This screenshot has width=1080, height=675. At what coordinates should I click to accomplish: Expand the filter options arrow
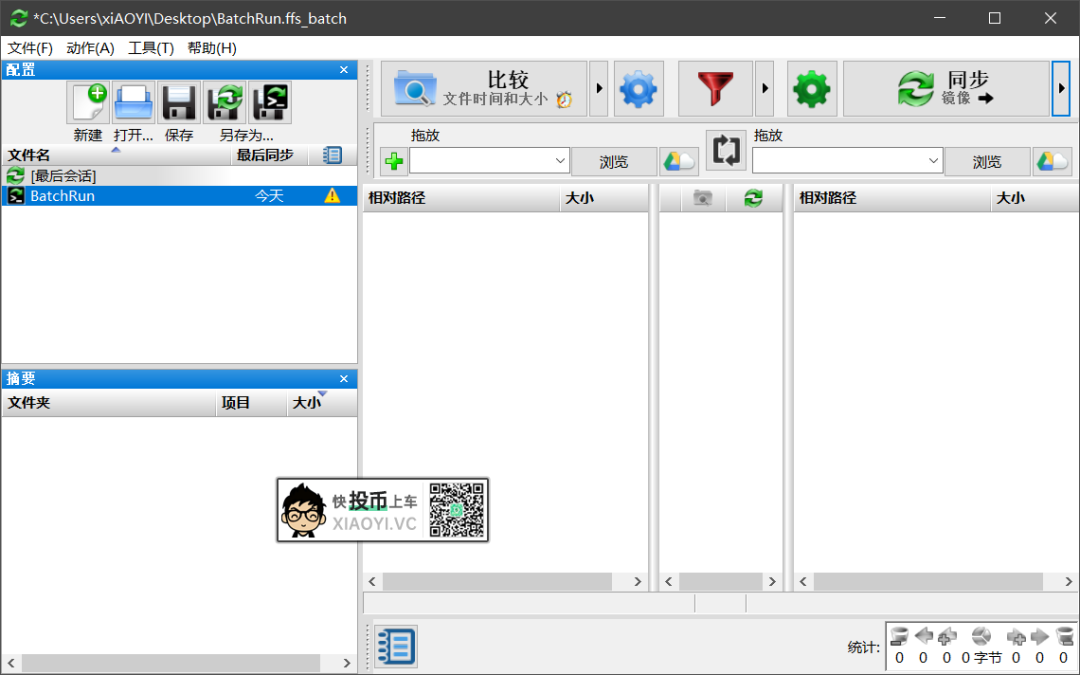click(765, 89)
